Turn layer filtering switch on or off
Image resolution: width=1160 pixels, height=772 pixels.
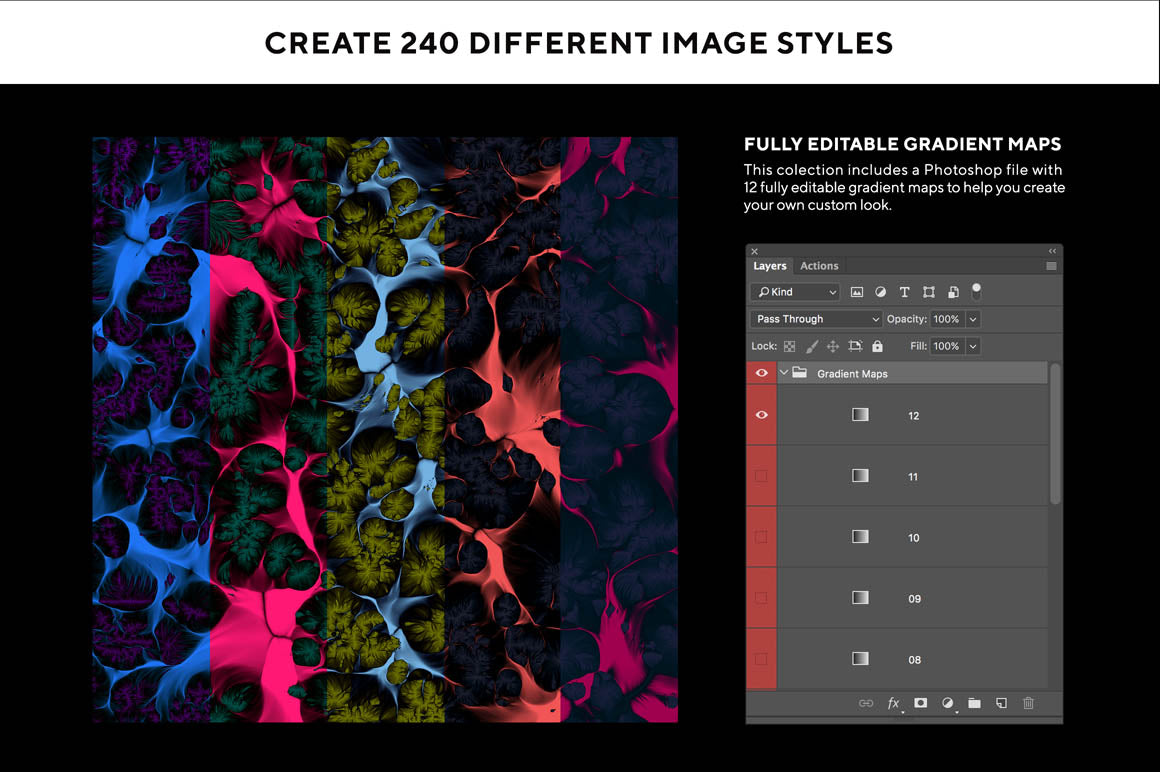976,291
